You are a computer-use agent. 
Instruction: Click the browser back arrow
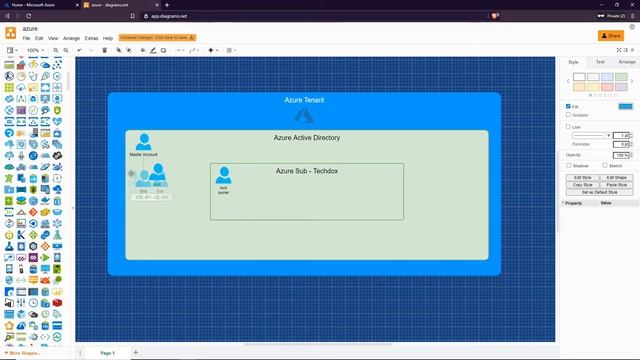point(7,16)
